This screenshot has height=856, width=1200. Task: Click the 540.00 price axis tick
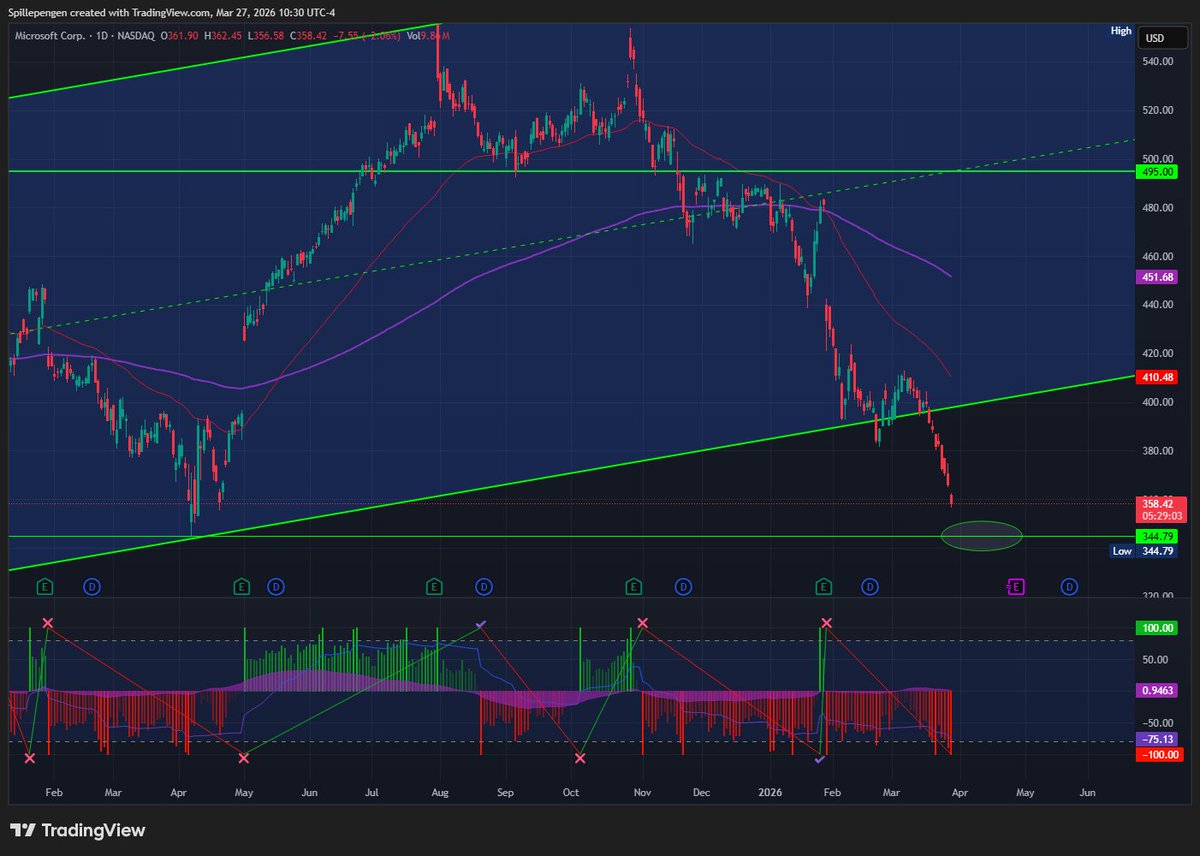click(1158, 62)
